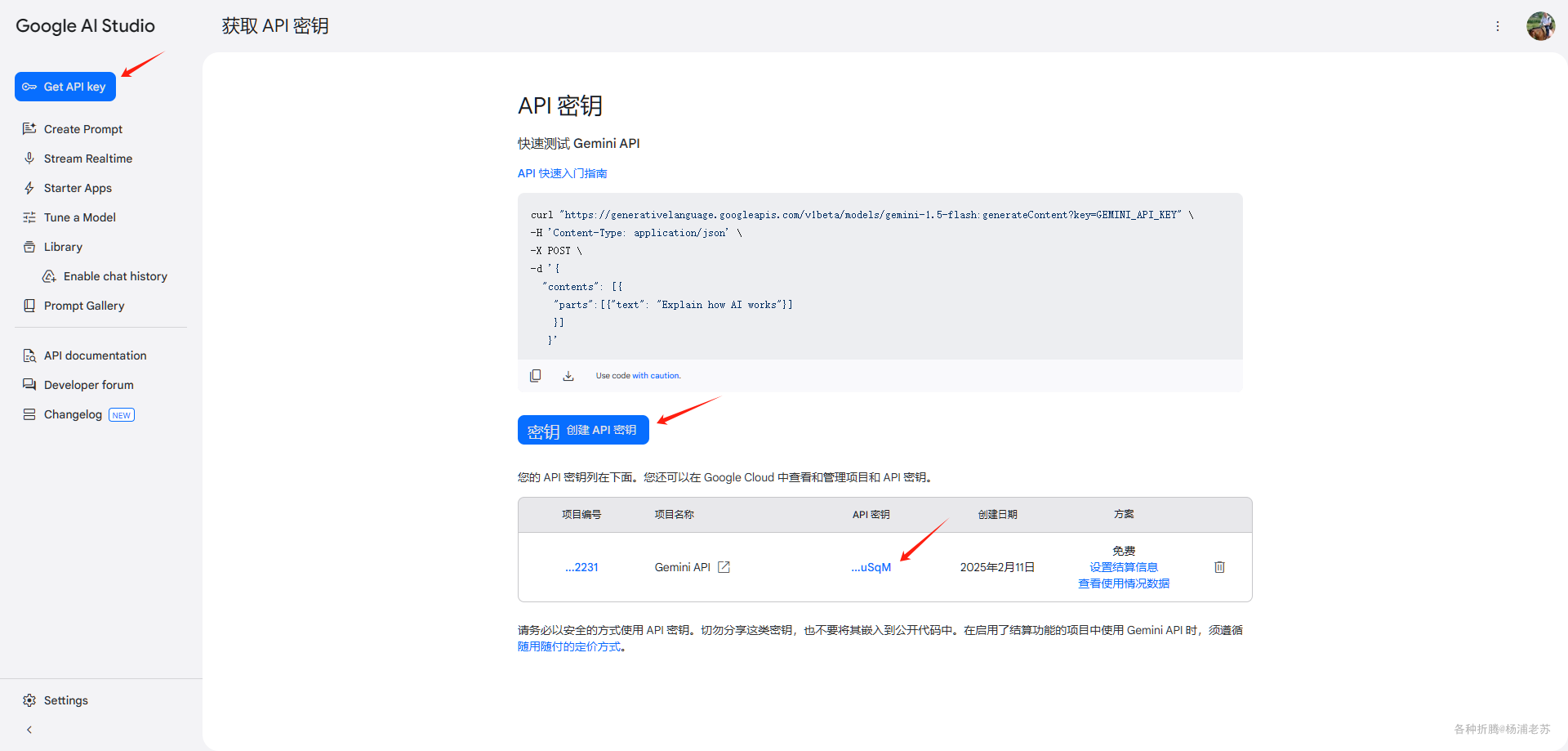Screen dimensions: 1568x751
Task: Delete the API key with trash icon
Action: click(1219, 567)
